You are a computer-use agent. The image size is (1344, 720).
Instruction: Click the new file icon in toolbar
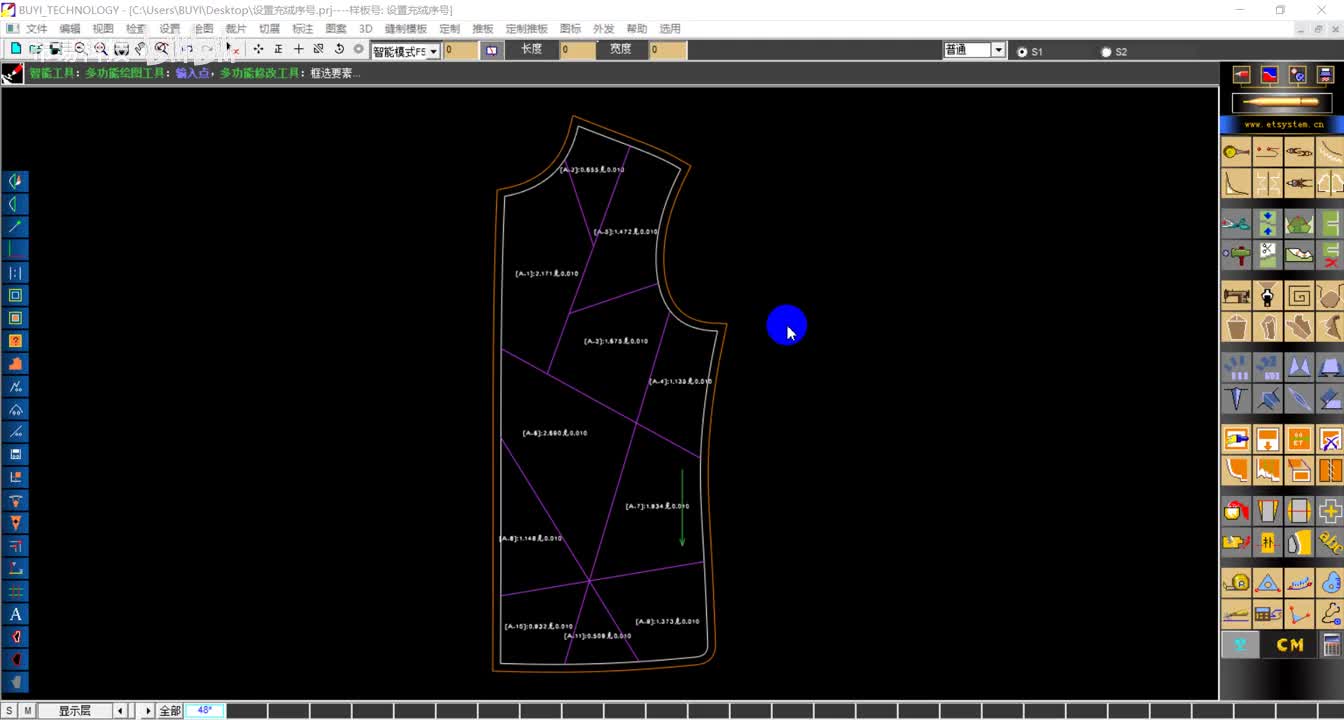click(15, 49)
